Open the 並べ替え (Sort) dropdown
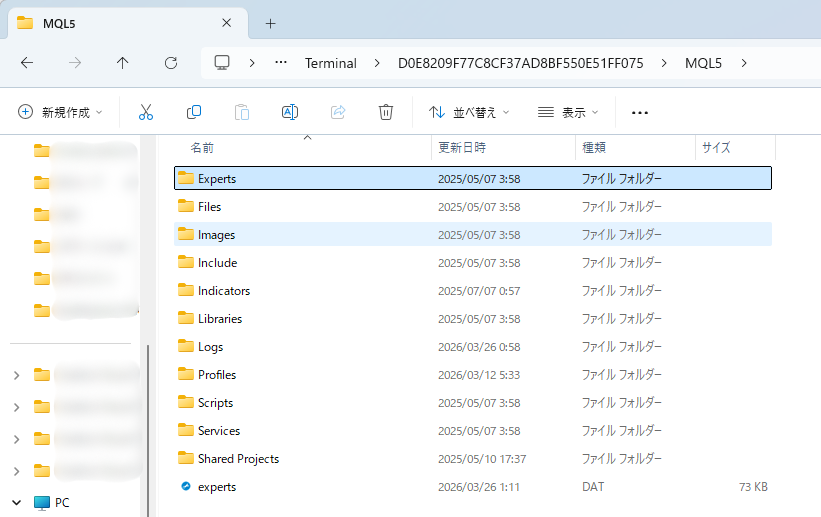This screenshot has width=821, height=517. pyautogui.click(x=469, y=112)
